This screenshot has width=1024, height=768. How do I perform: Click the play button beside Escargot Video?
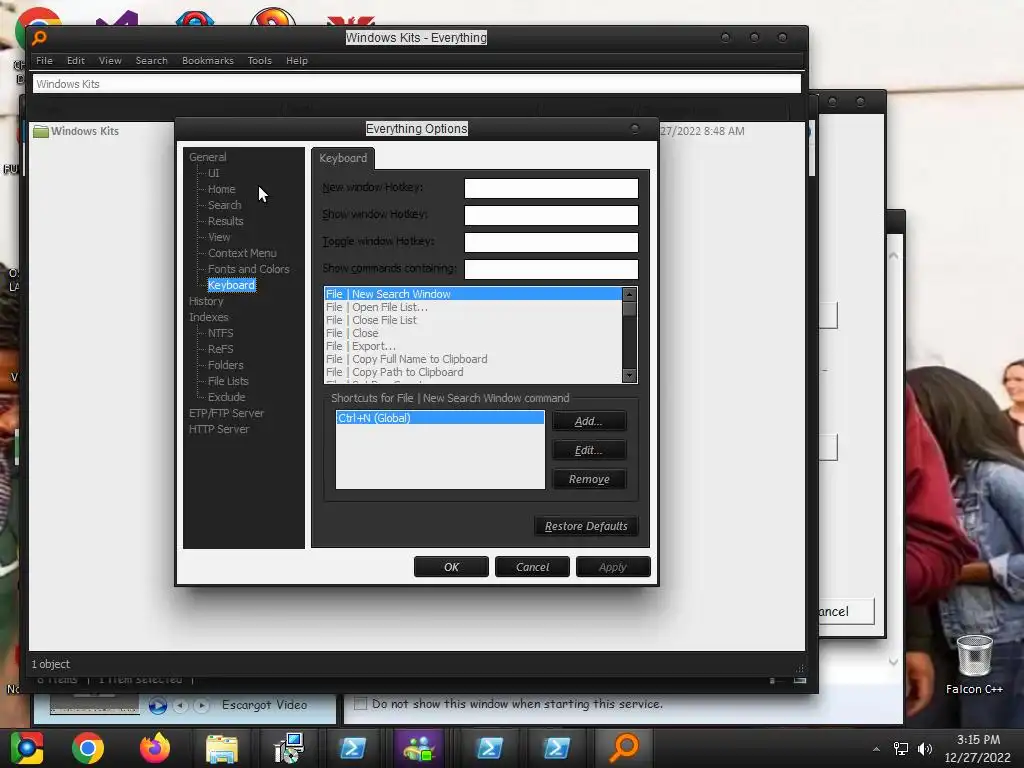[157, 705]
